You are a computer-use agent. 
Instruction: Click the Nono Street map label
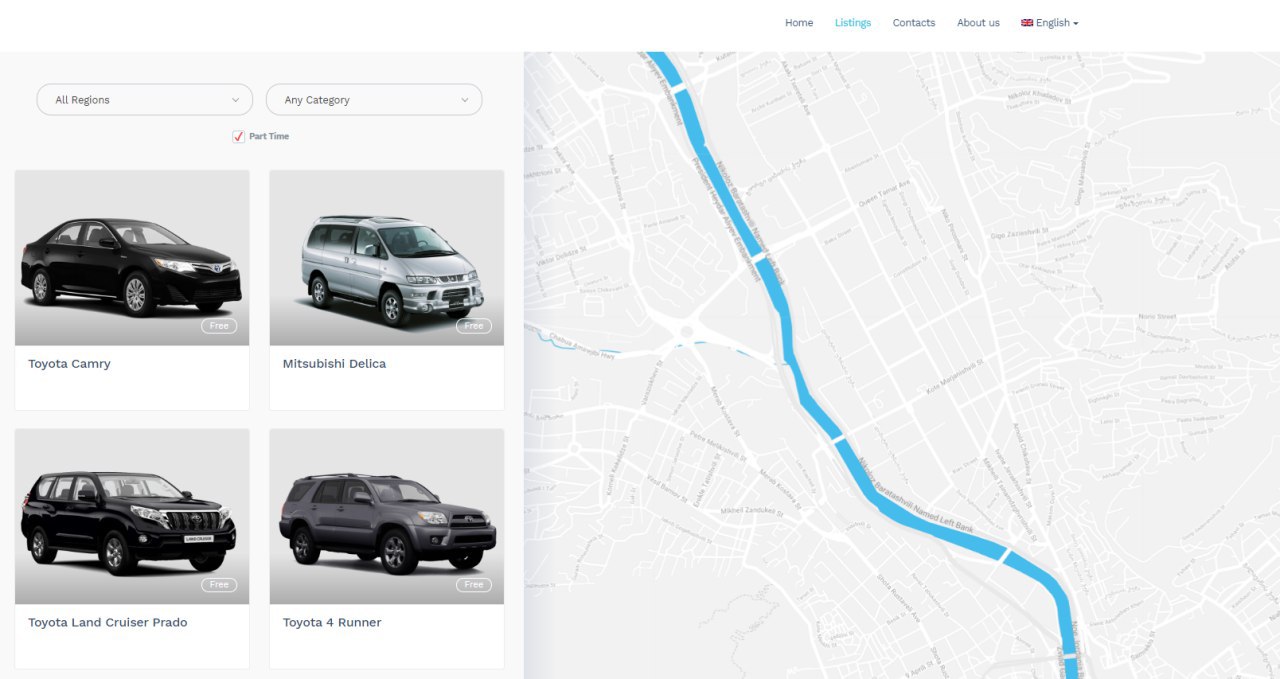point(1158,316)
